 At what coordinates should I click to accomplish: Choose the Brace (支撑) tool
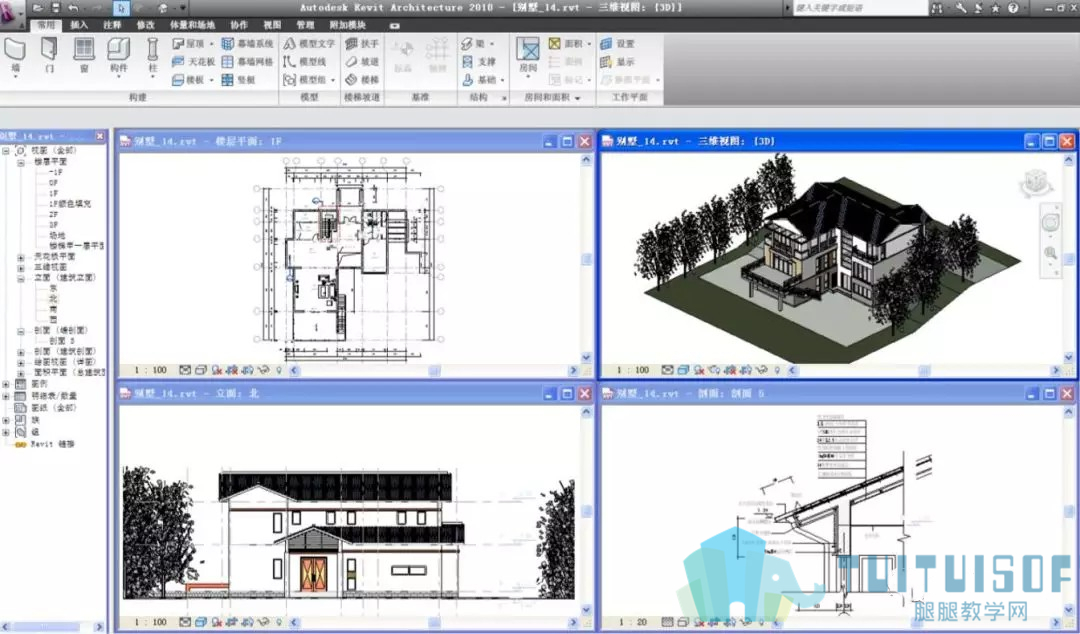coord(479,61)
